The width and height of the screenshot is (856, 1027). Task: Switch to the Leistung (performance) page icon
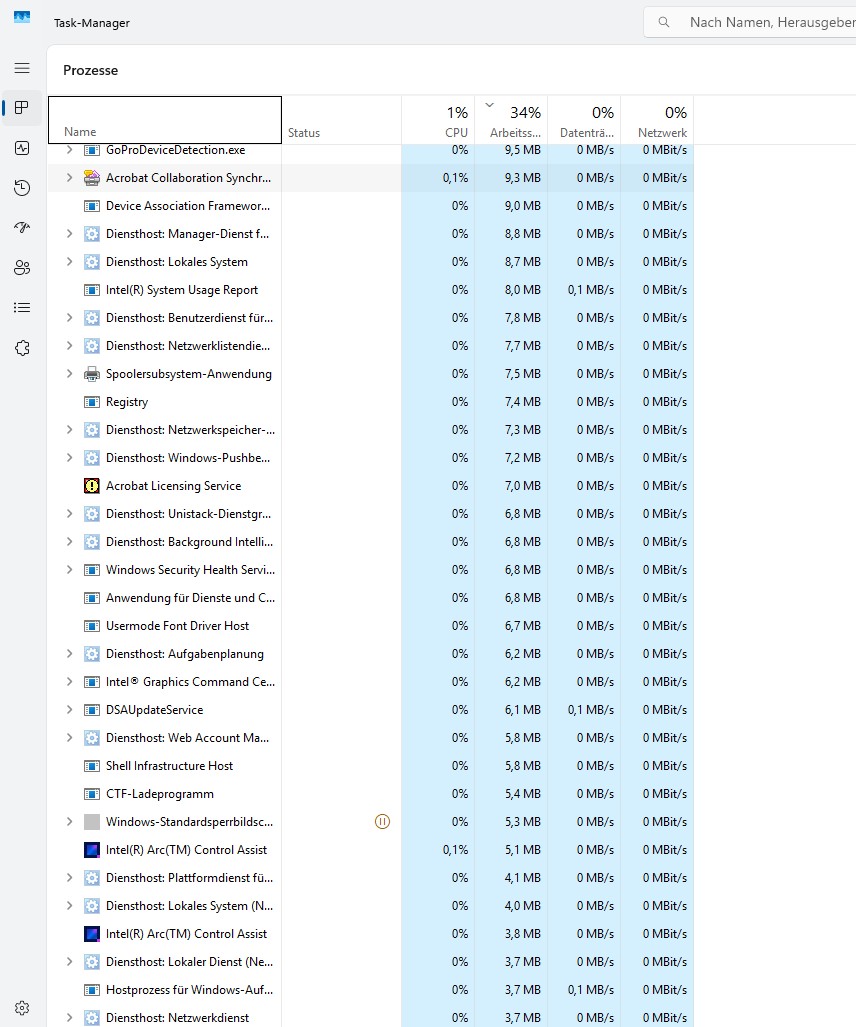[x=22, y=148]
